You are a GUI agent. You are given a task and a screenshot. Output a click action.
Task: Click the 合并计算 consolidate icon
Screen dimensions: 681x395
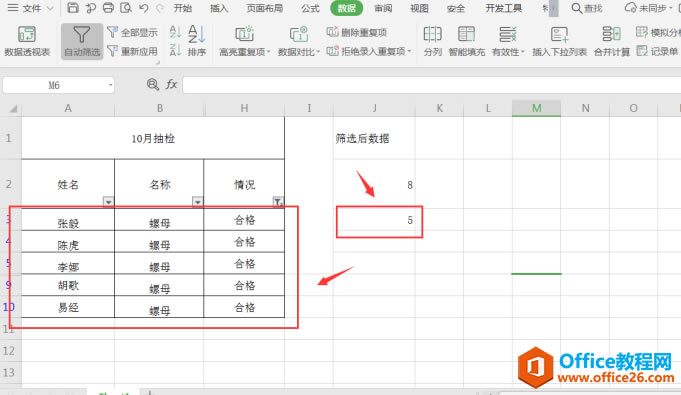(x=612, y=41)
